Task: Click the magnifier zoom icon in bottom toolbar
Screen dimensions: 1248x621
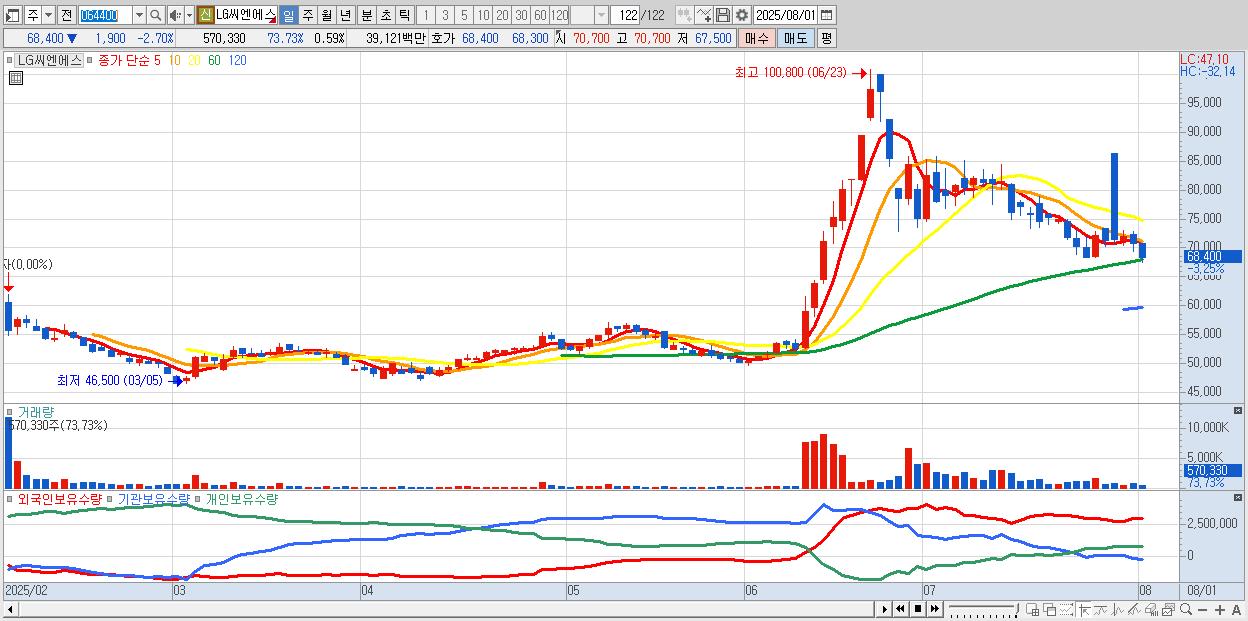Action: pyautogui.click(x=1186, y=609)
